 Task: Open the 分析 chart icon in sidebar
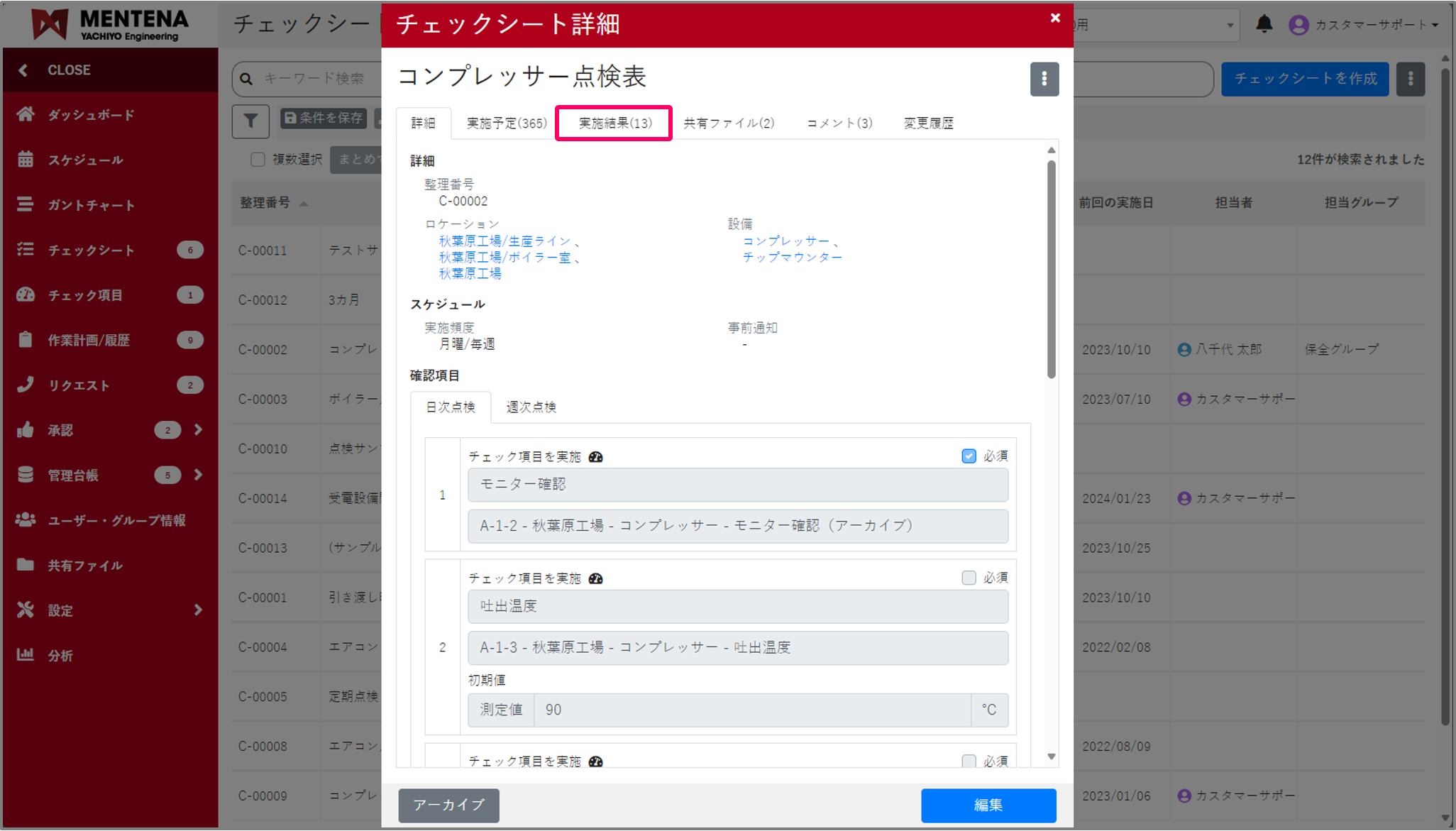point(26,654)
